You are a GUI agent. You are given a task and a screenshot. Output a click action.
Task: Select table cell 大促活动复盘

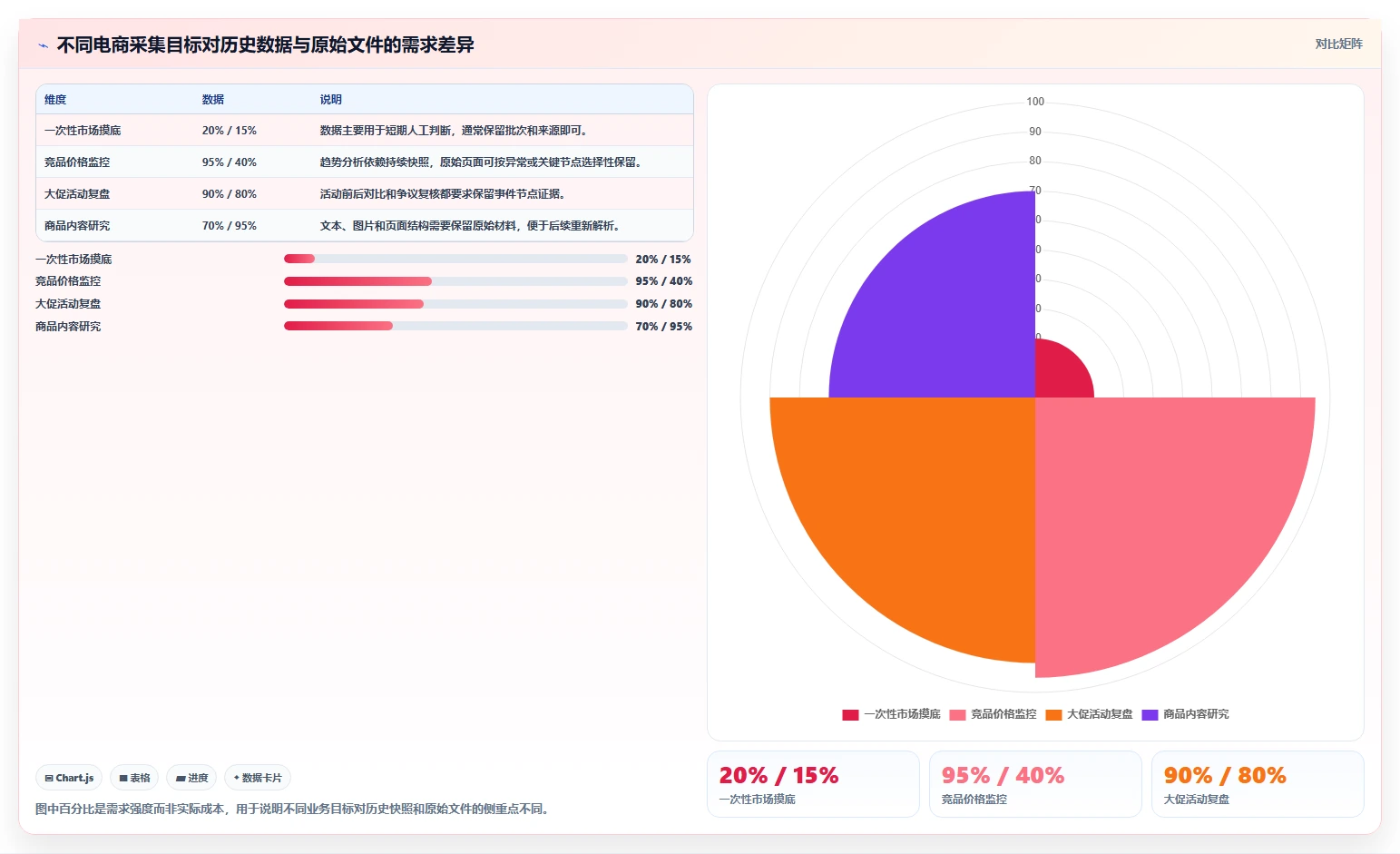[x=77, y=194]
